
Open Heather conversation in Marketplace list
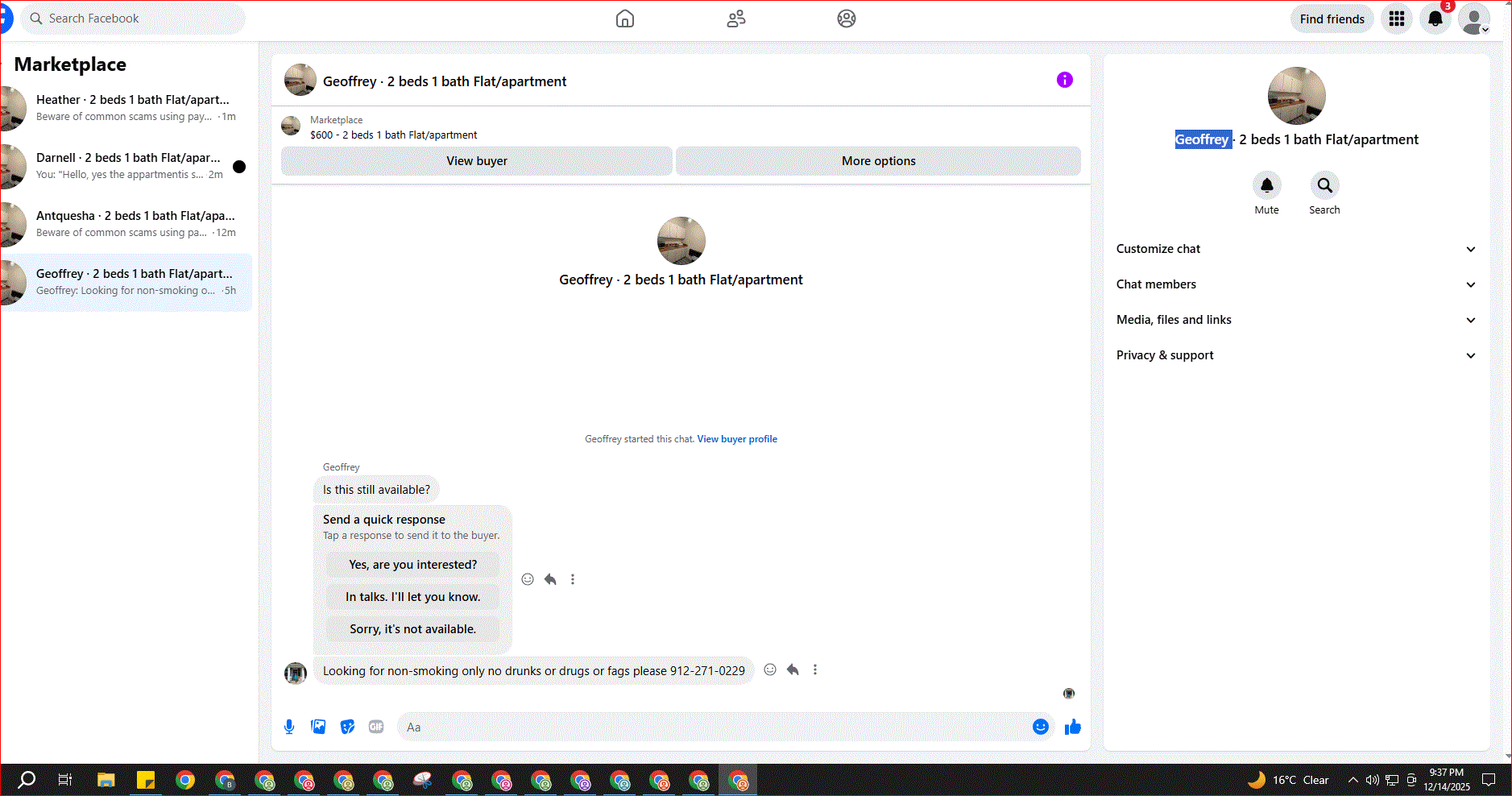(x=126, y=108)
